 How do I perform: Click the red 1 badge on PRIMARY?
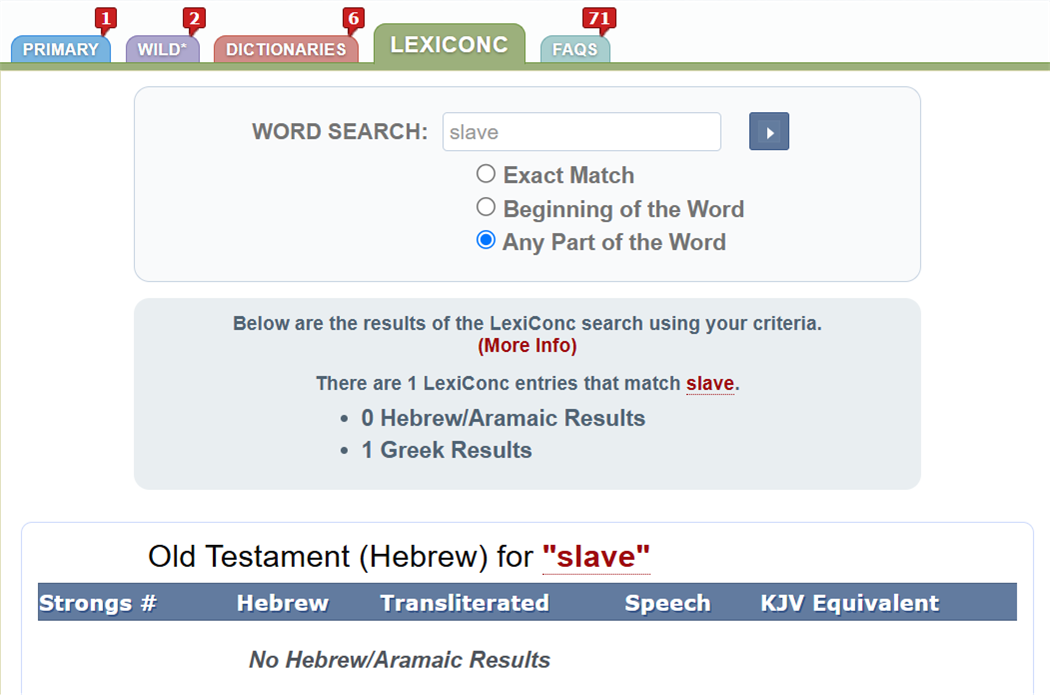(x=105, y=19)
